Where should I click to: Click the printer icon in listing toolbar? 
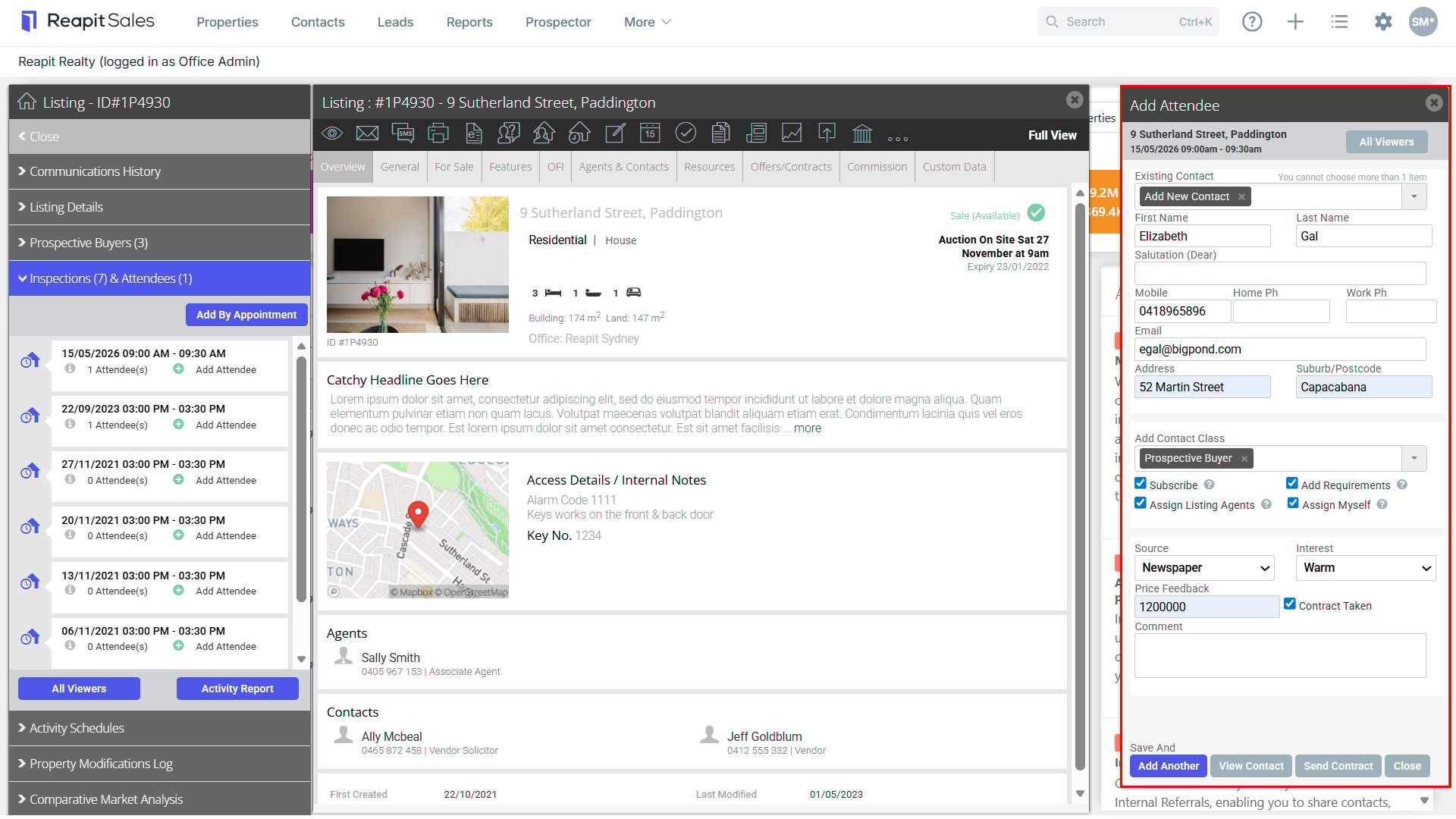click(x=438, y=133)
